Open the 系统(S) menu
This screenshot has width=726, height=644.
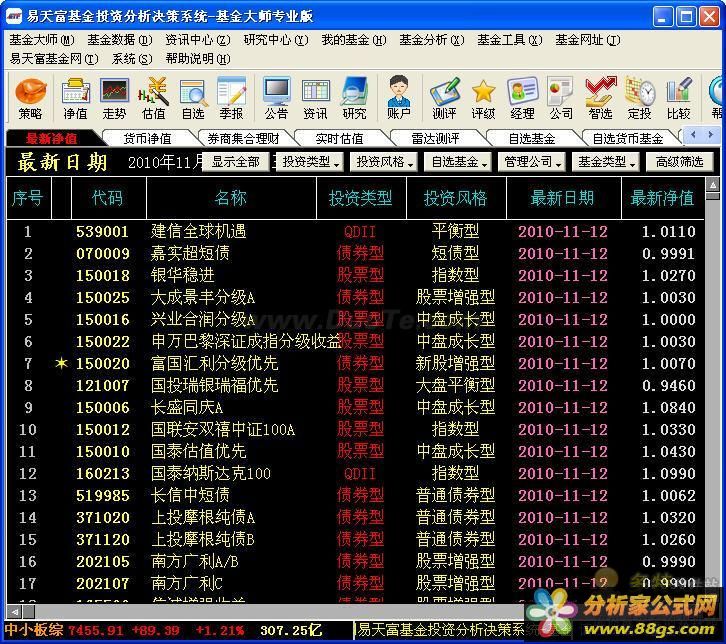pos(132,59)
